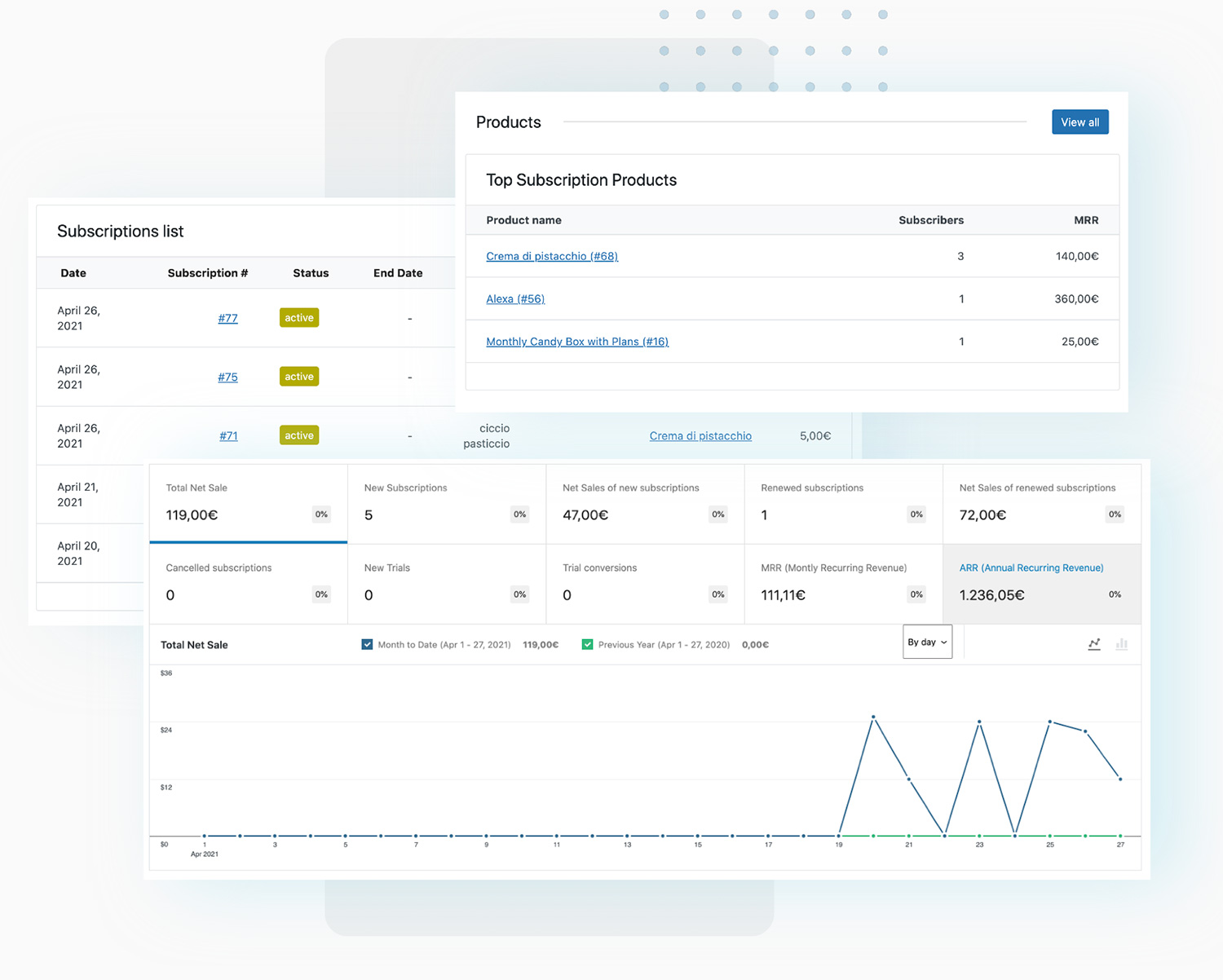Select the "Total Net Sale" metric card

(247, 503)
